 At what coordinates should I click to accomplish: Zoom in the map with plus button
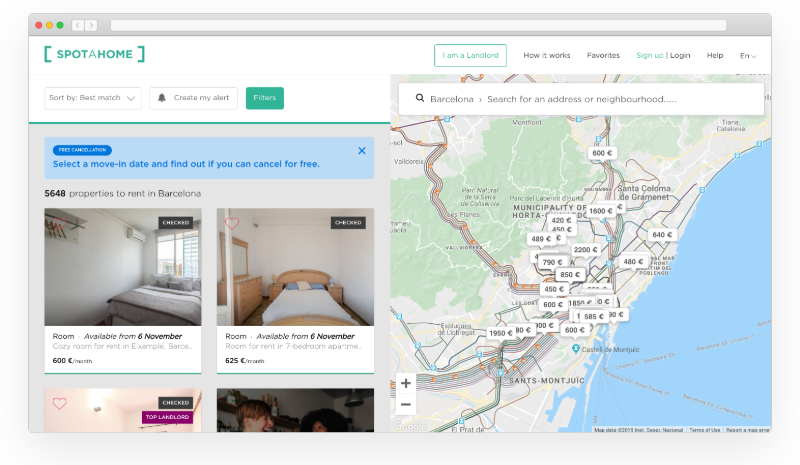[x=406, y=383]
